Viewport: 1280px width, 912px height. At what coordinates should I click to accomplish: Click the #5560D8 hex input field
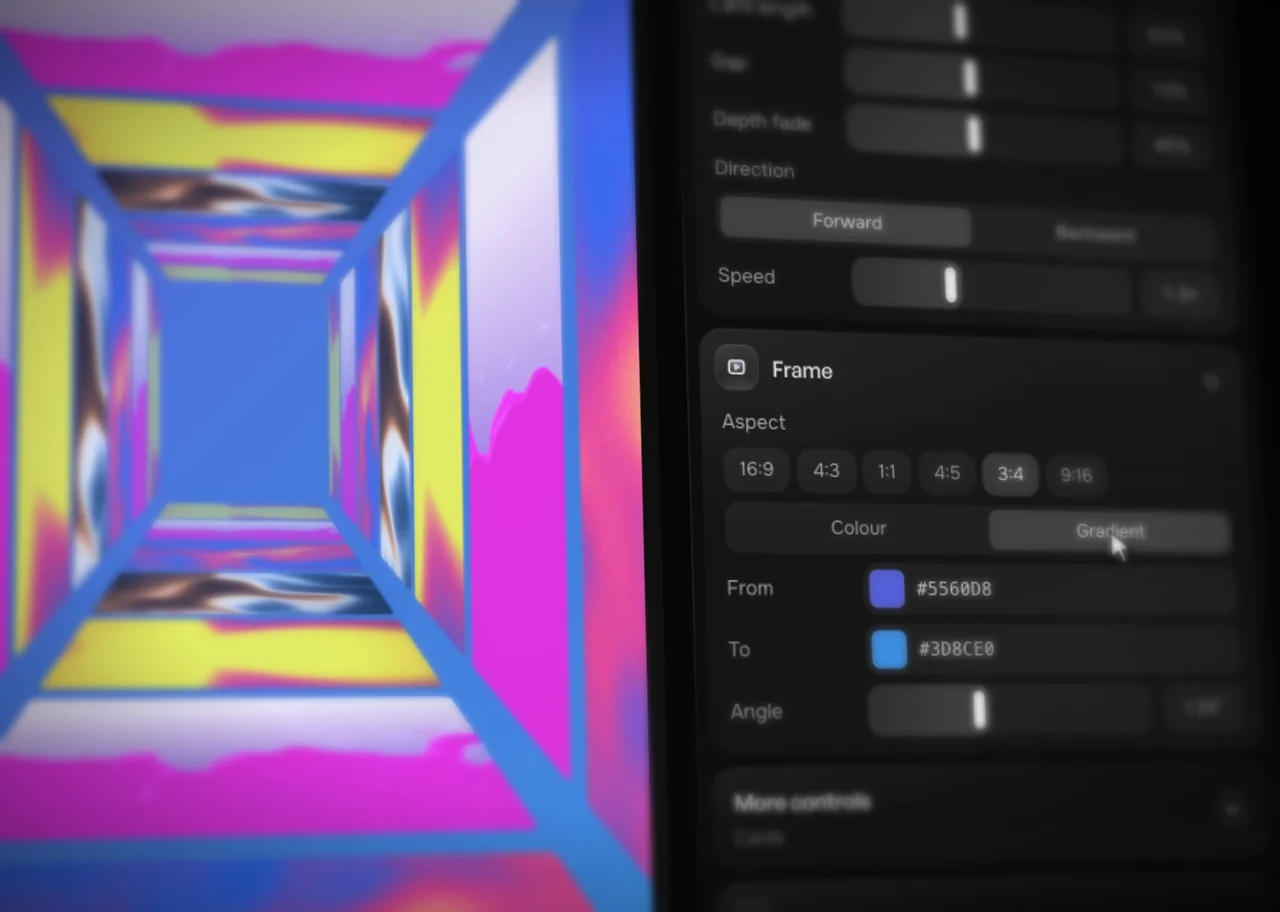point(1050,590)
